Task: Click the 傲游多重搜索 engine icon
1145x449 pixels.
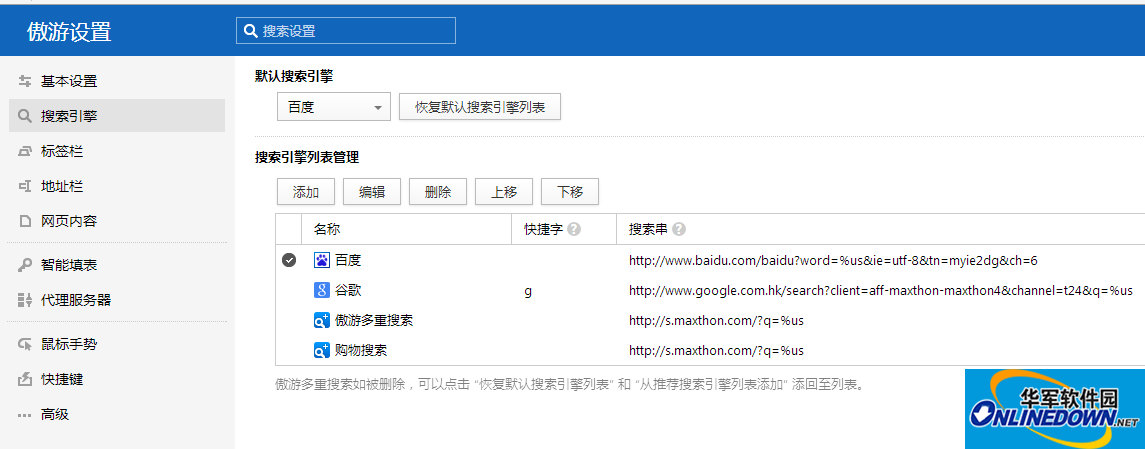Action: coord(322,321)
